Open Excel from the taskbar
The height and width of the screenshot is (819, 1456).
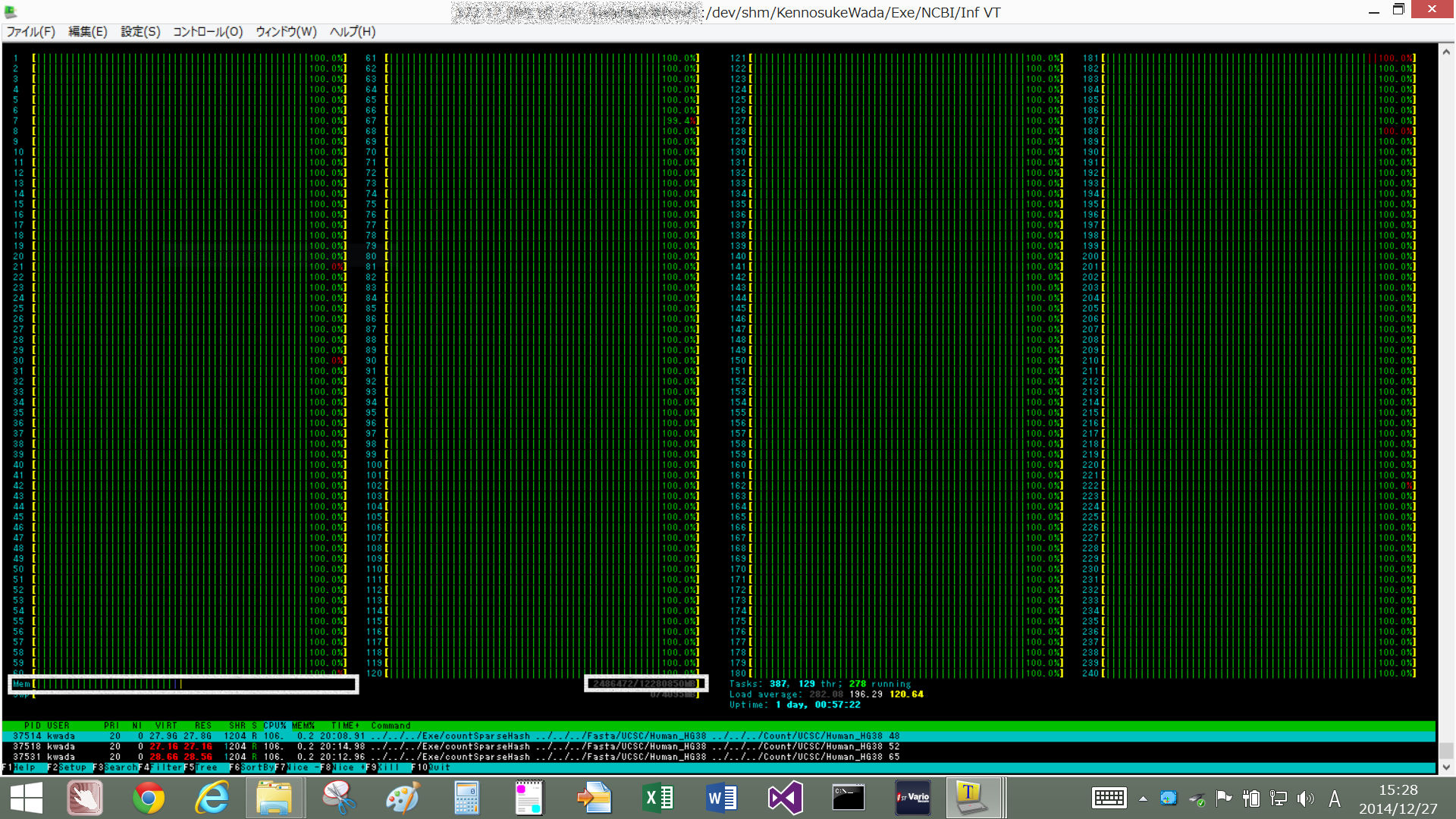(x=657, y=798)
